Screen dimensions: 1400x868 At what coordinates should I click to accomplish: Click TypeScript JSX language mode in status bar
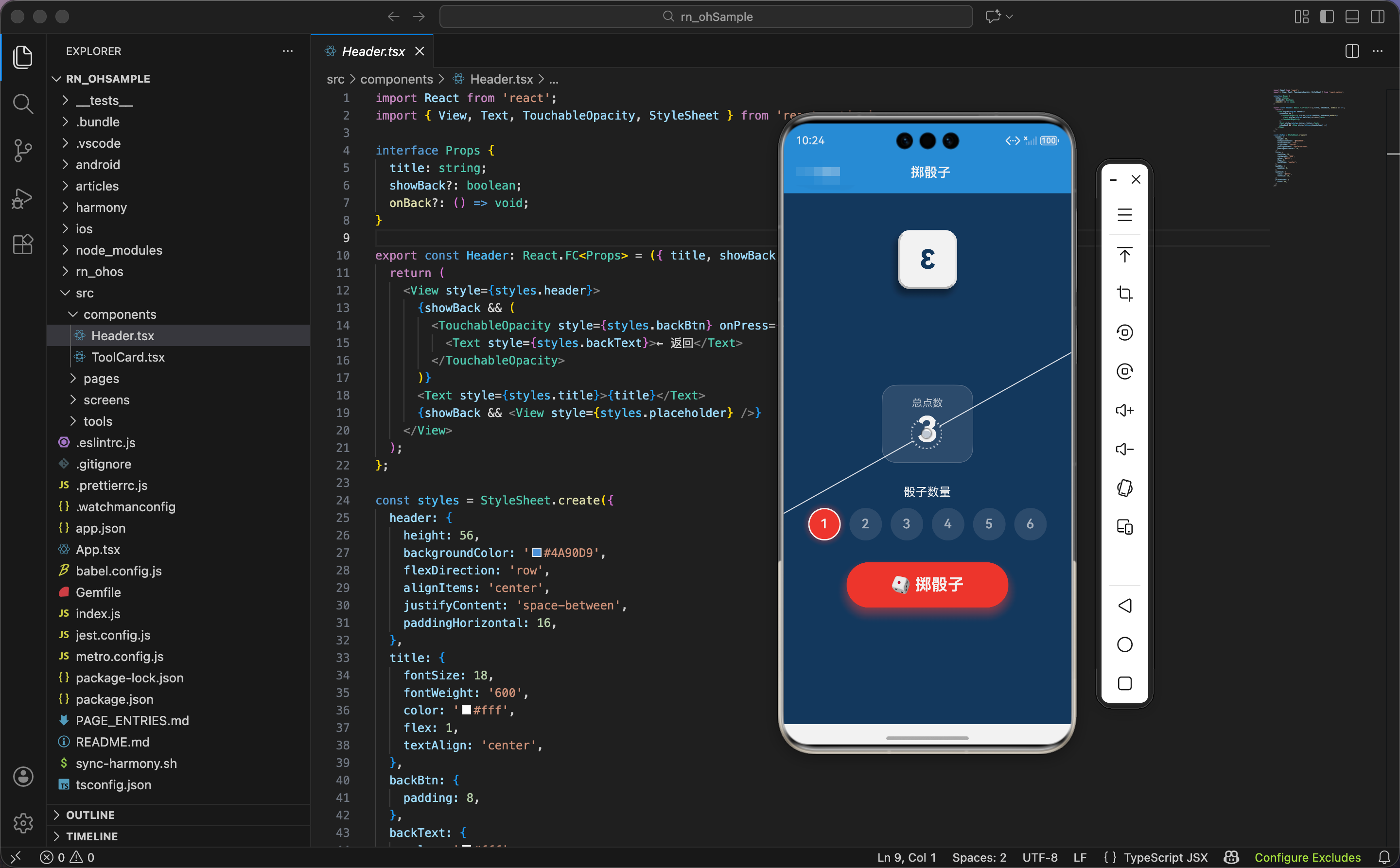(x=1165, y=857)
